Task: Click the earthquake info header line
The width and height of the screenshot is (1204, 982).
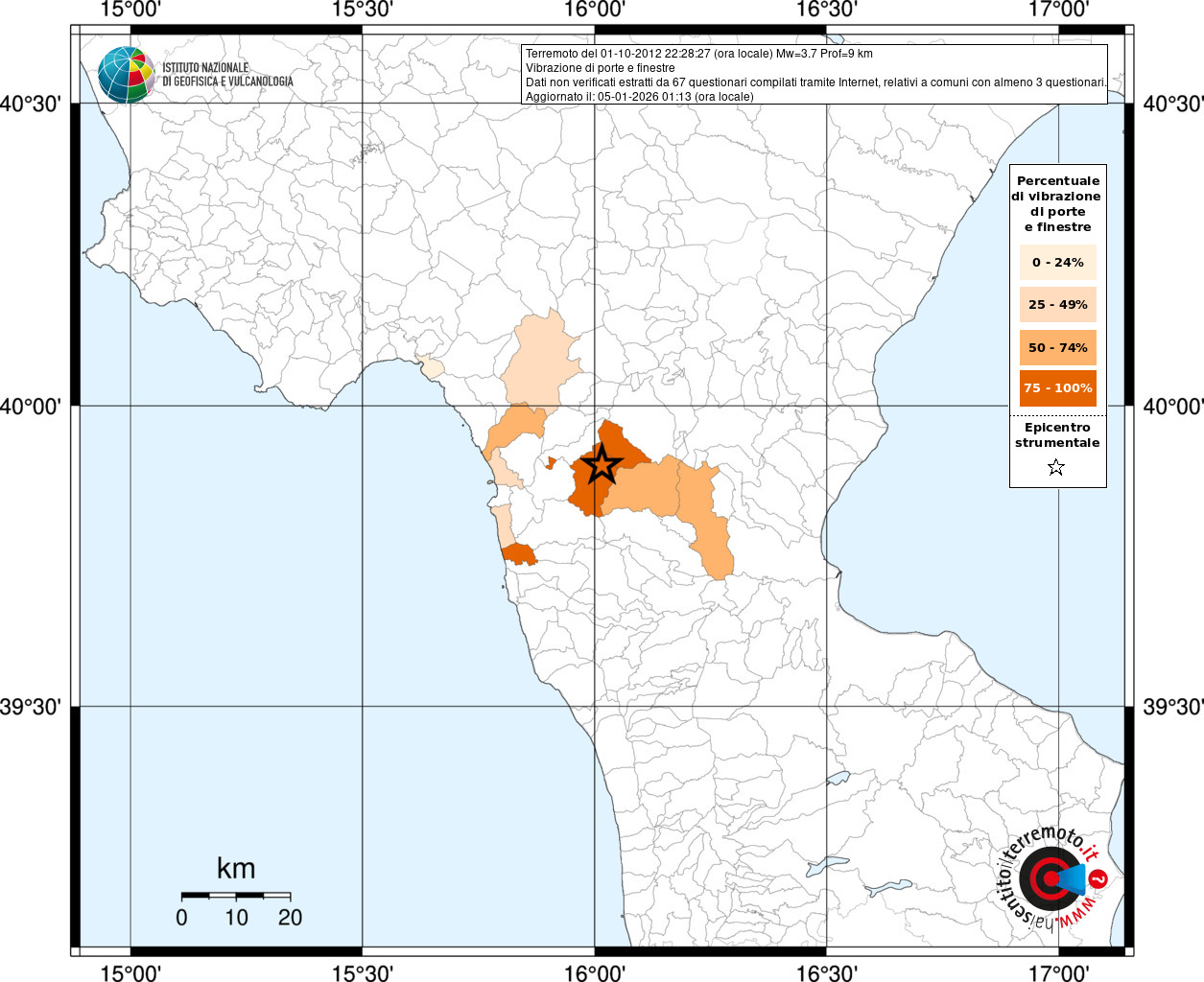Action: (699, 54)
